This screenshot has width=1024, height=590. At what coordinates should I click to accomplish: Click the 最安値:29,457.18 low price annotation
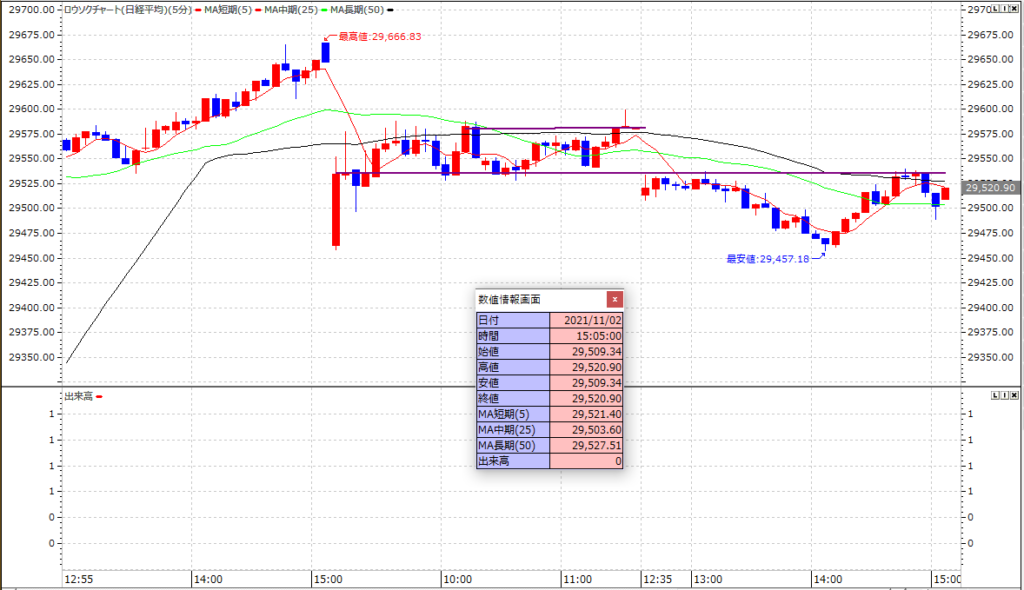click(x=768, y=259)
